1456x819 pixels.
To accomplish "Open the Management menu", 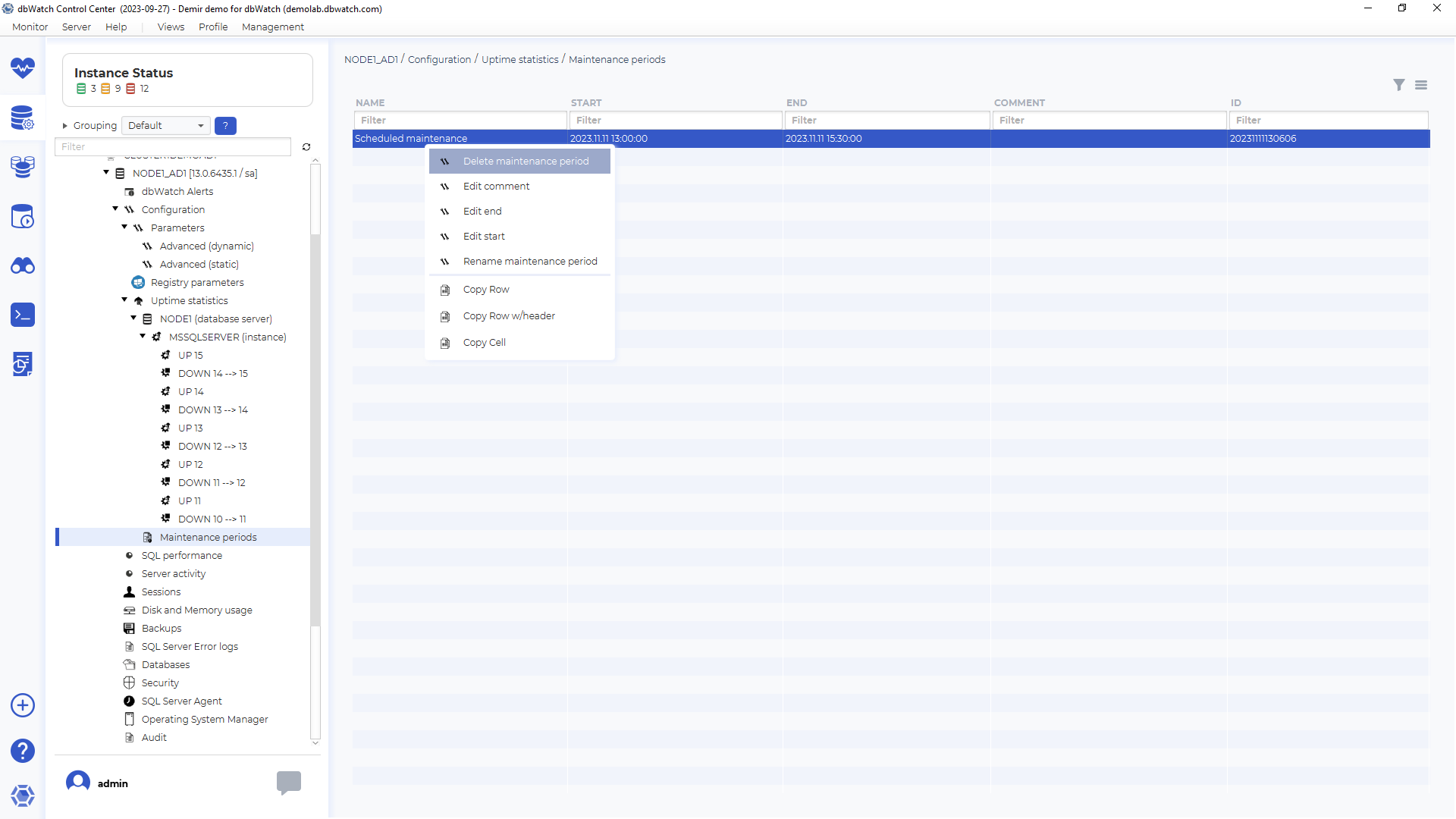I will coord(273,27).
